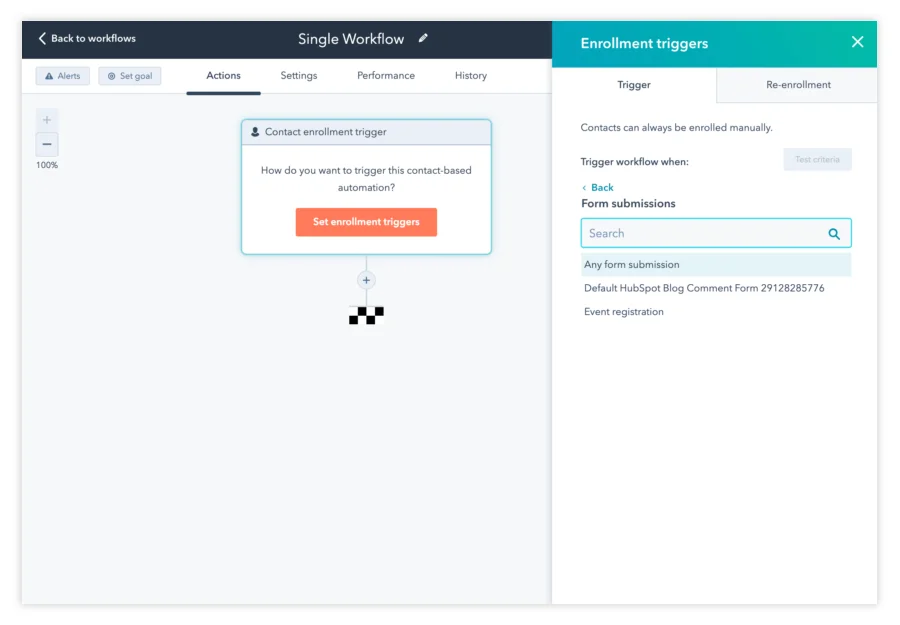Open the Performance tab
Viewport: 900px width, 625px height.
tap(386, 76)
